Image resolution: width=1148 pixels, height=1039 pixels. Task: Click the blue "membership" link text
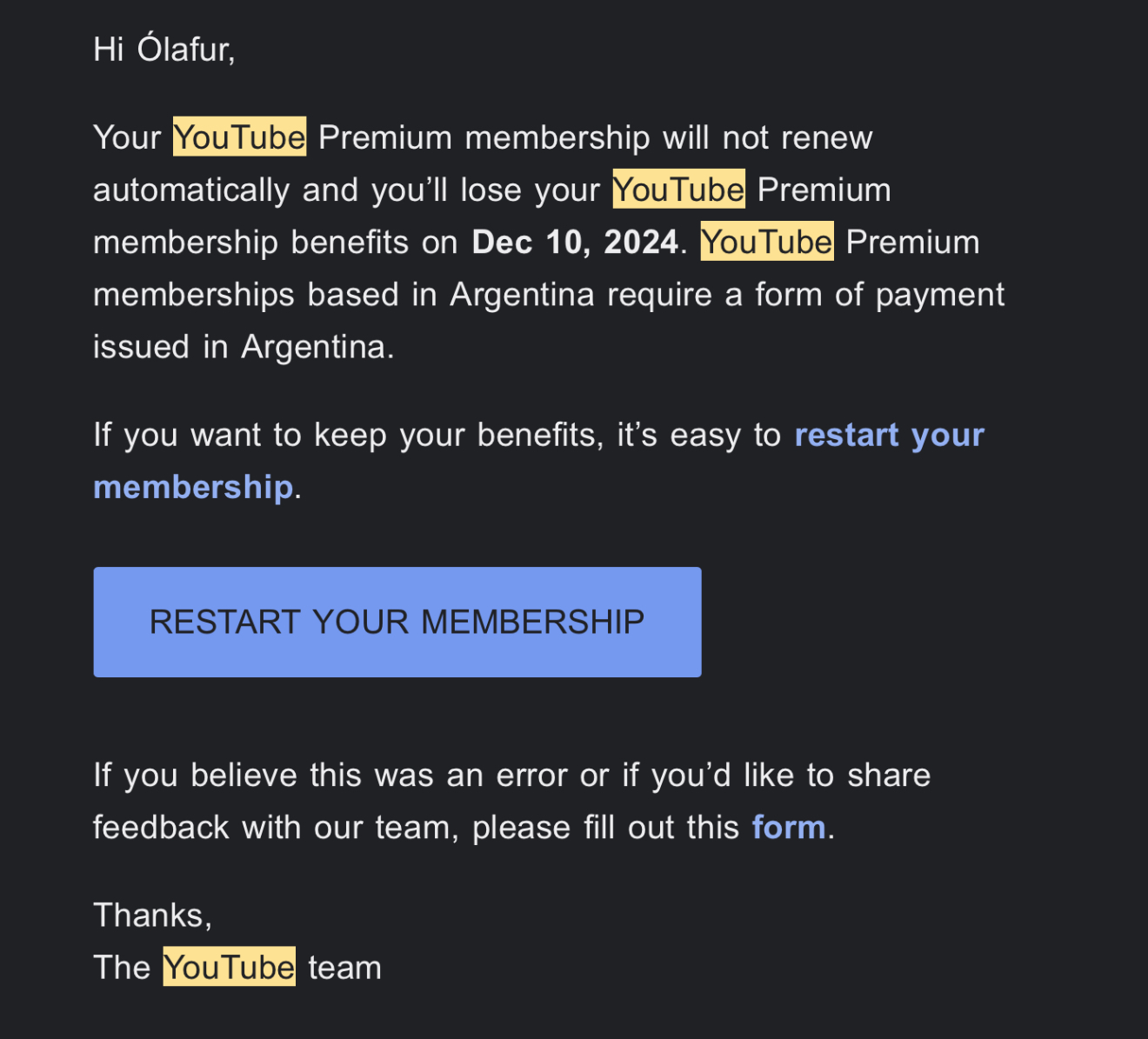click(x=192, y=487)
